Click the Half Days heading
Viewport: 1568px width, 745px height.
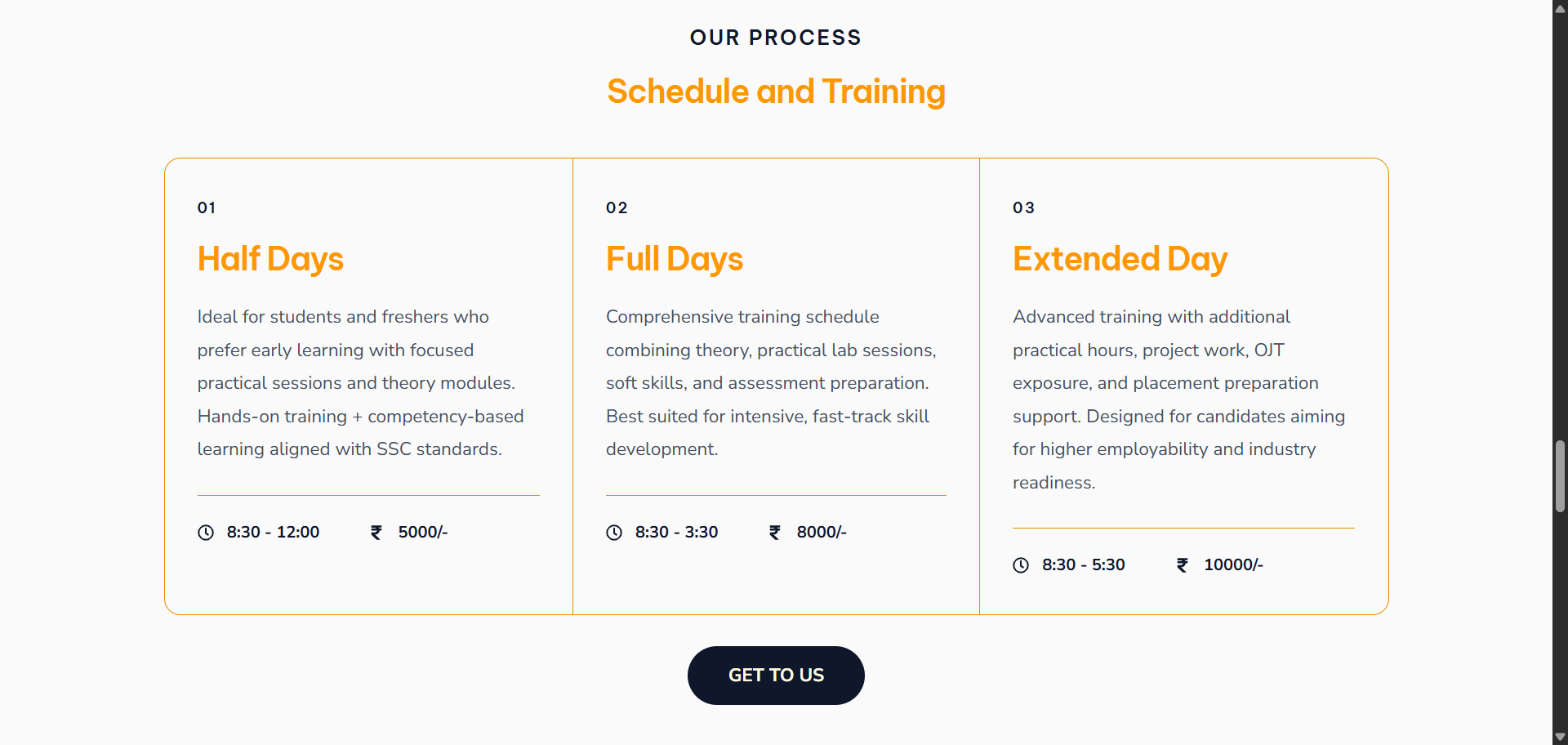click(x=270, y=259)
